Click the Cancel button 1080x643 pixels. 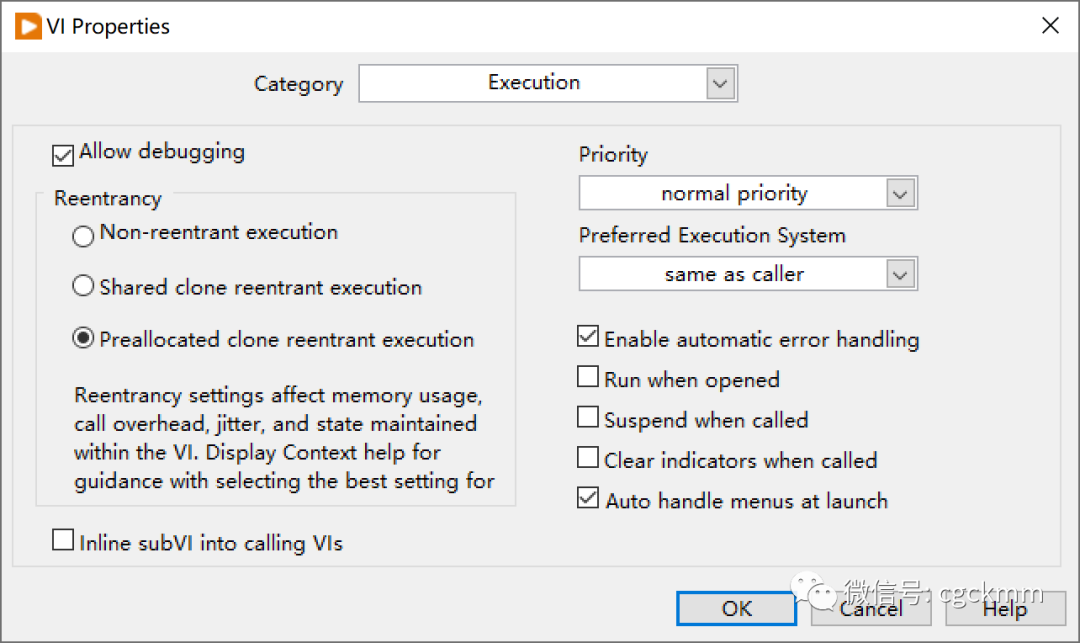[x=870, y=609]
